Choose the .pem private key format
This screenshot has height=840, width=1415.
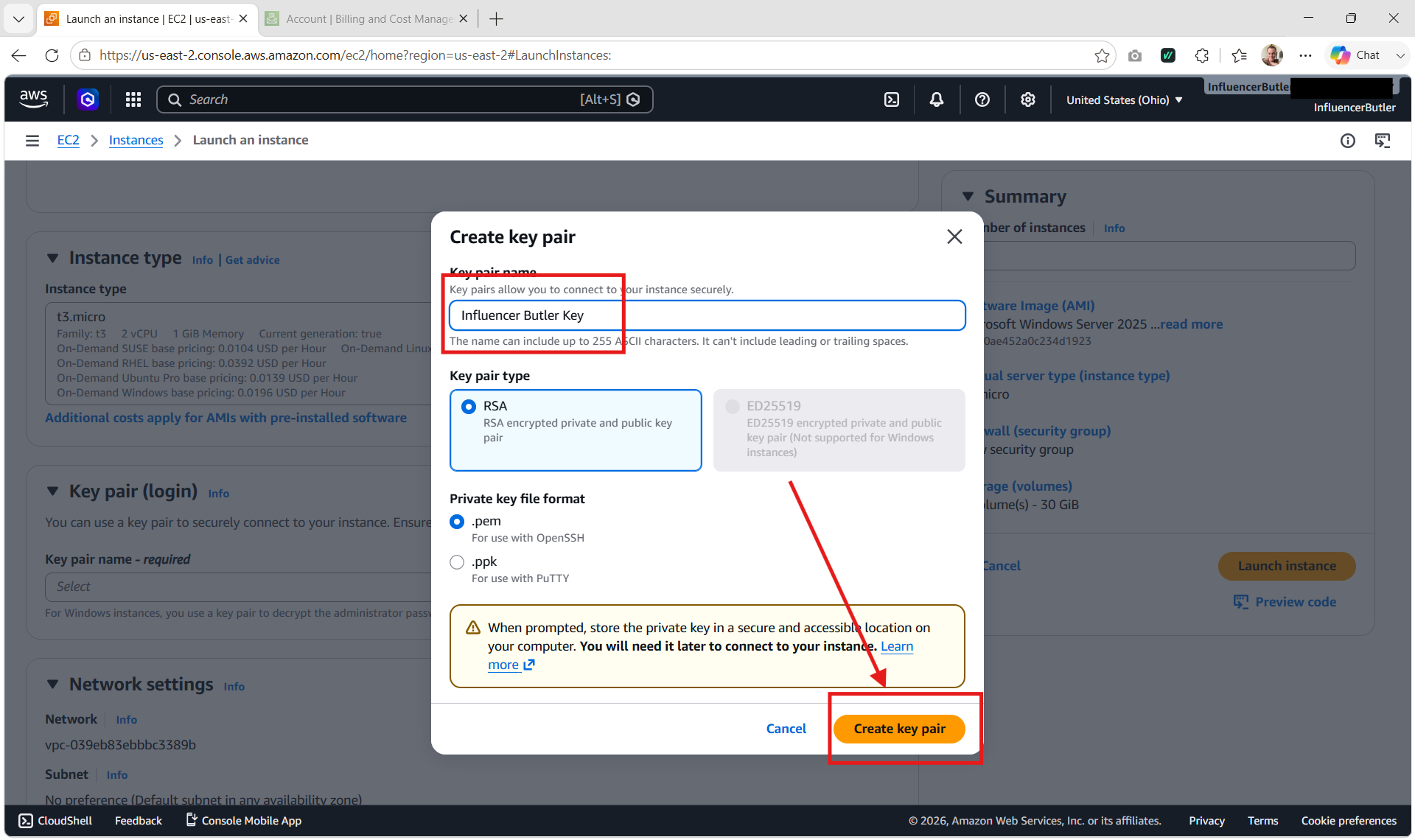point(457,522)
